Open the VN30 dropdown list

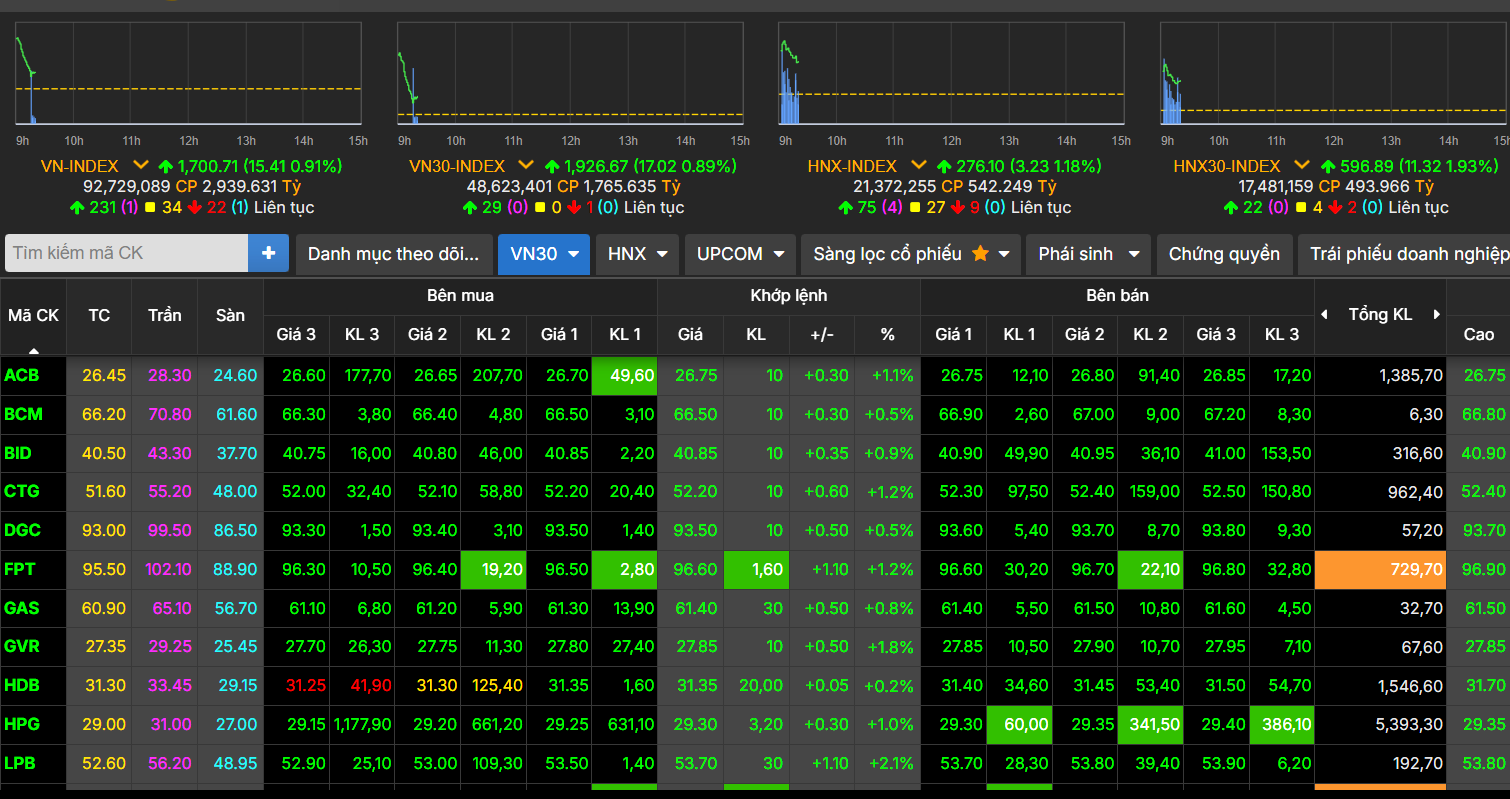[x=543, y=254]
